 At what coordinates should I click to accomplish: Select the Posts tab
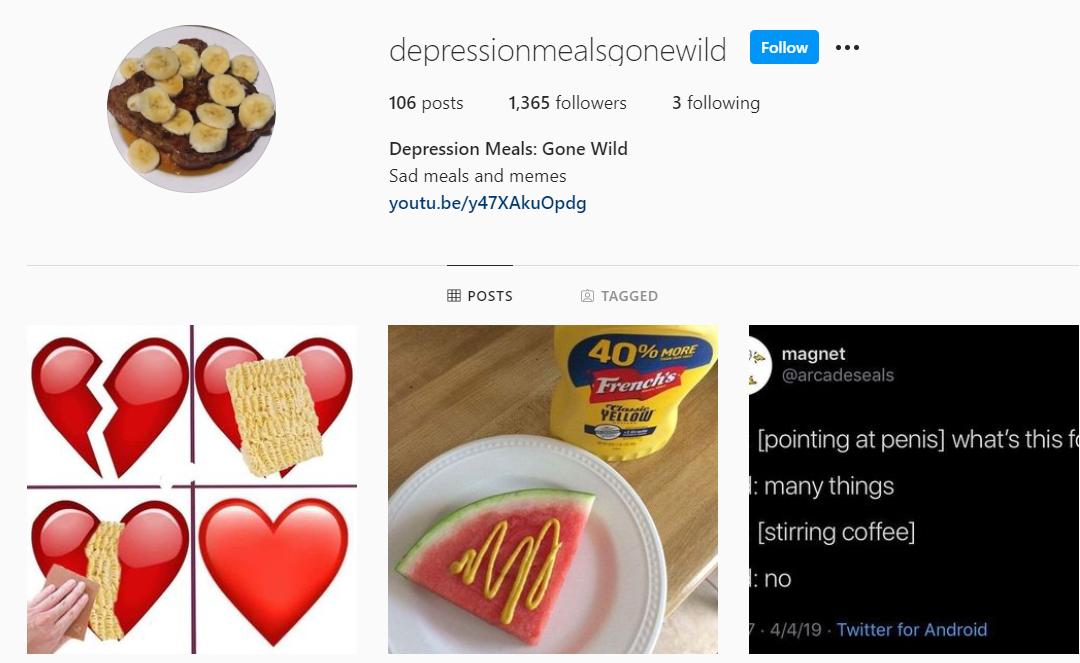479,296
